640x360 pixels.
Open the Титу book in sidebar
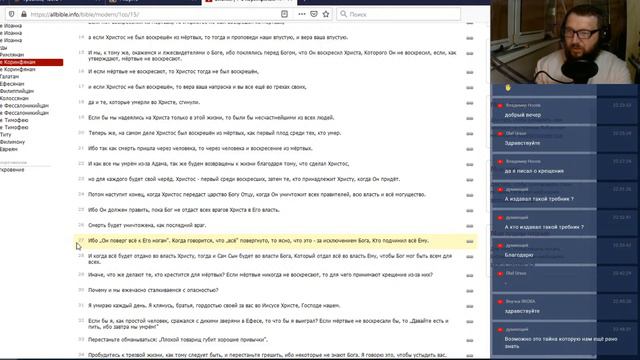(x=6, y=135)
